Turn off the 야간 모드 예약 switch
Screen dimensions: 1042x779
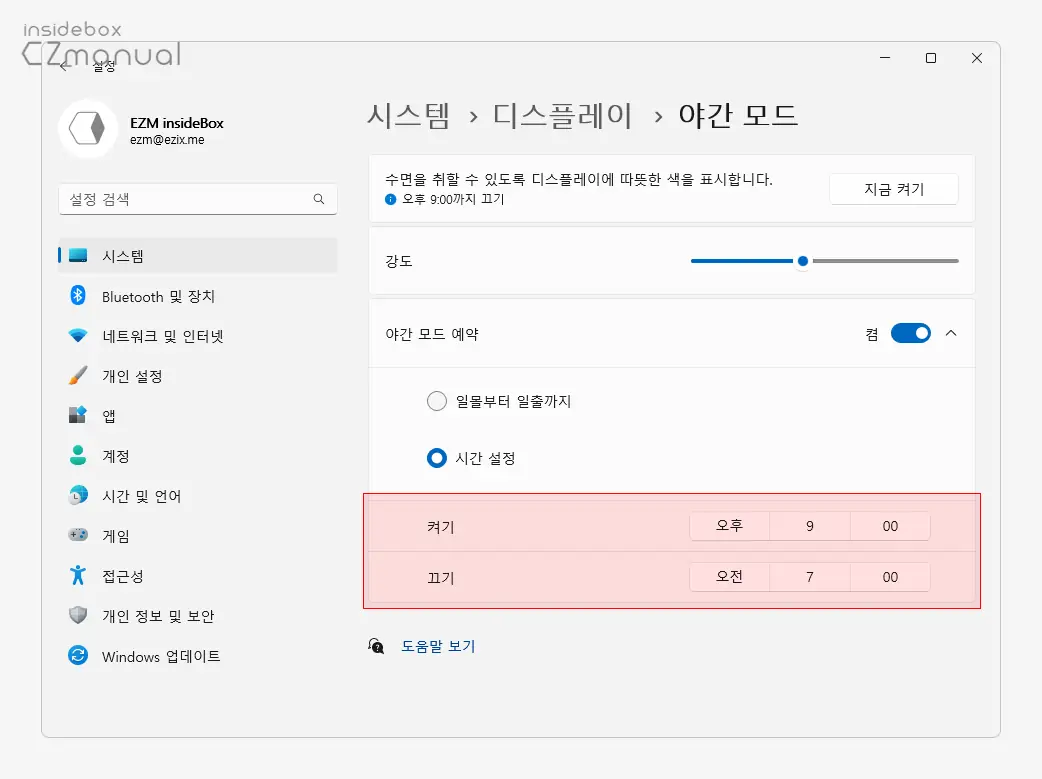[x=910, y=333]
